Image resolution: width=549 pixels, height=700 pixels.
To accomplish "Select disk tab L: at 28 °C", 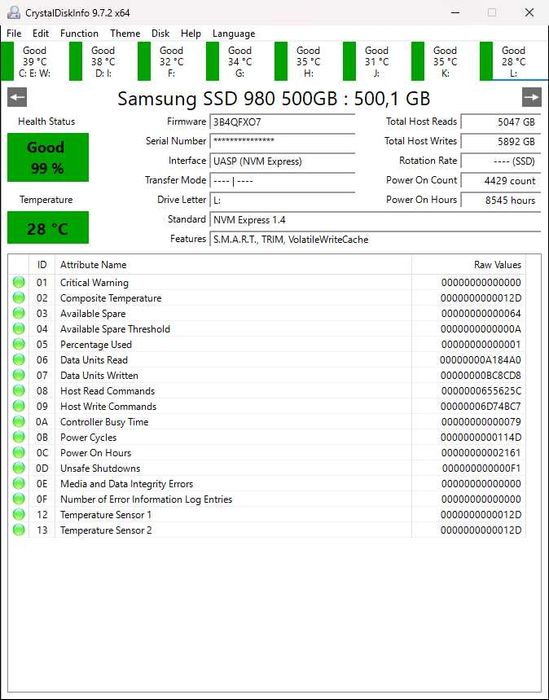I will [x=513, y=62].
